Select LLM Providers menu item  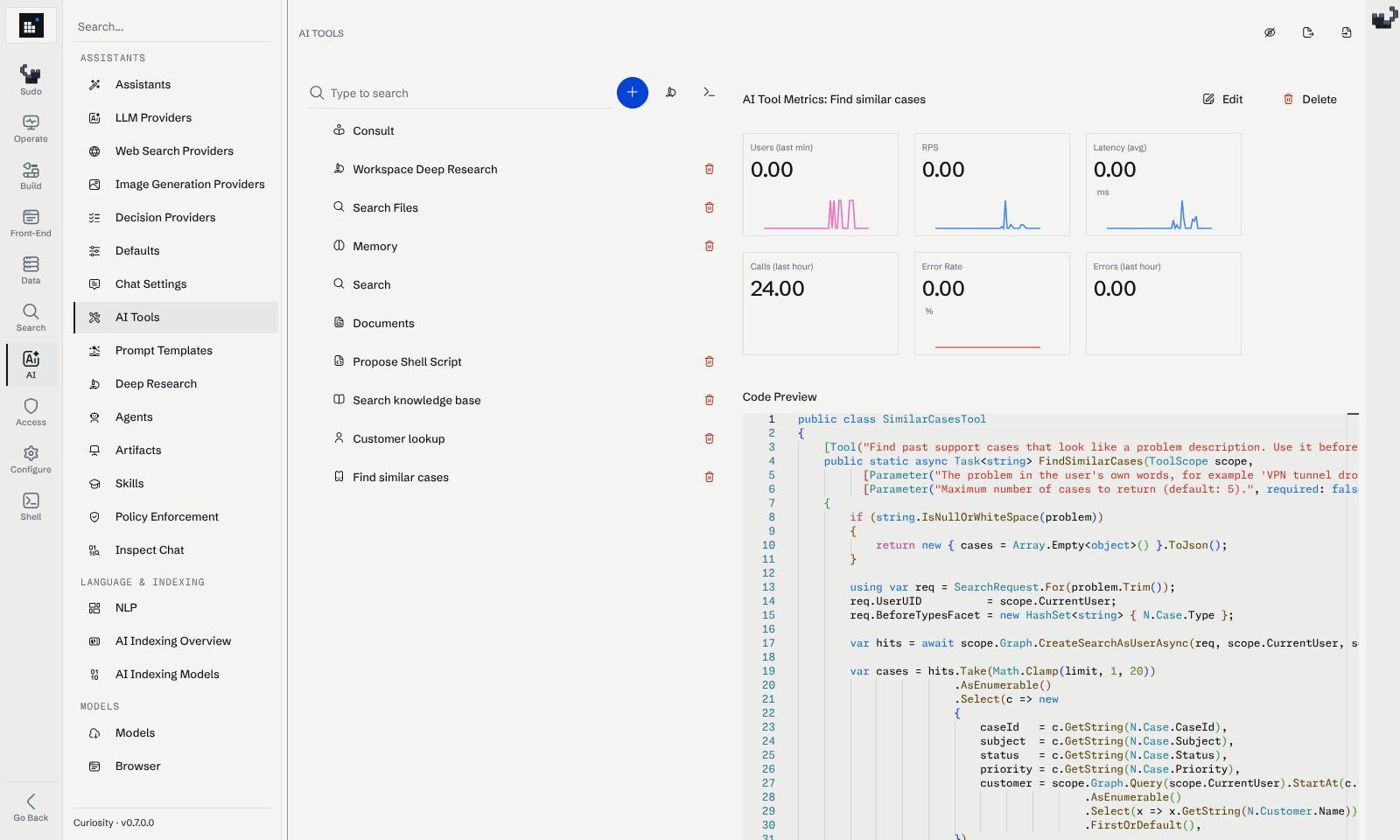click(x=176, y=118)
